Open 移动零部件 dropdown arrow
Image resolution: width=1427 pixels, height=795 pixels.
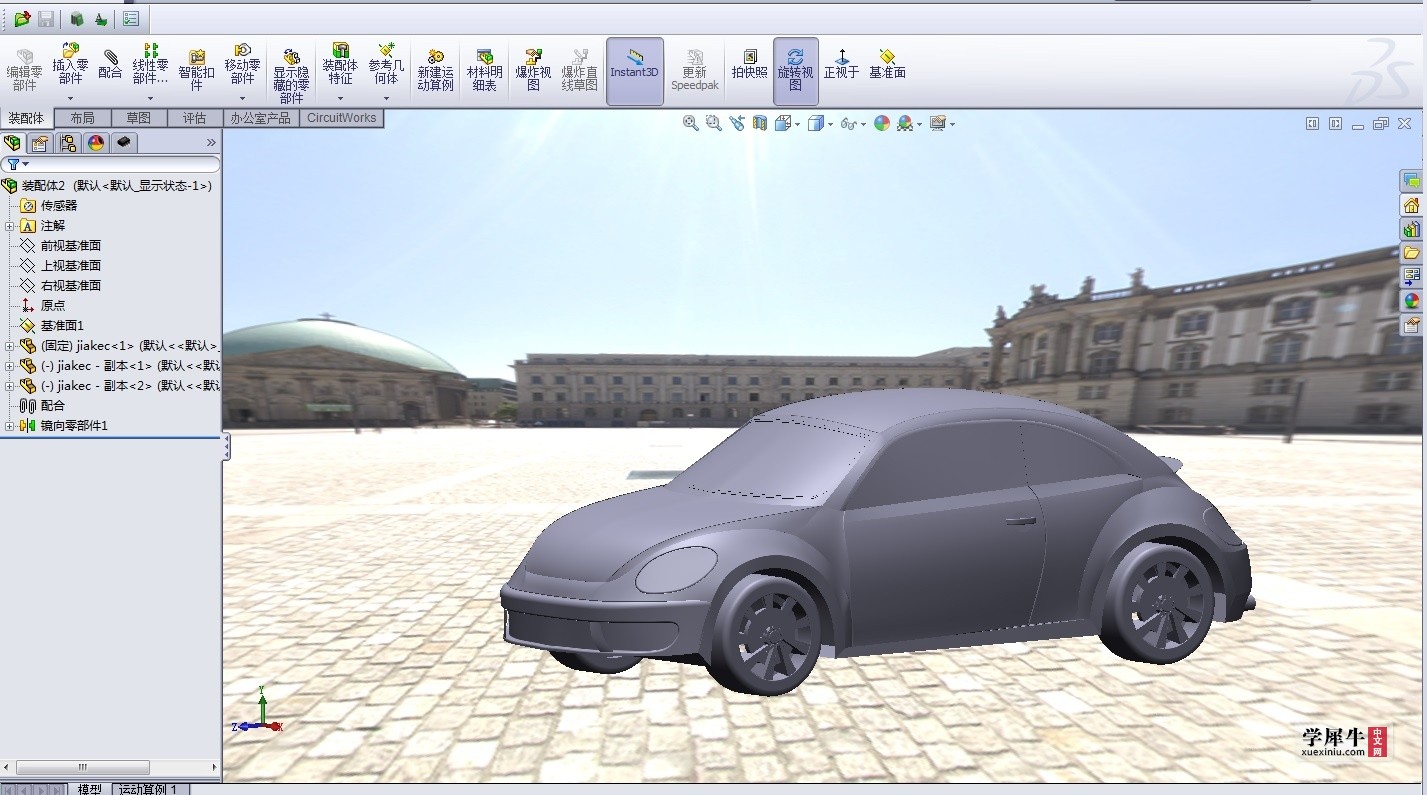coord(242,98)
